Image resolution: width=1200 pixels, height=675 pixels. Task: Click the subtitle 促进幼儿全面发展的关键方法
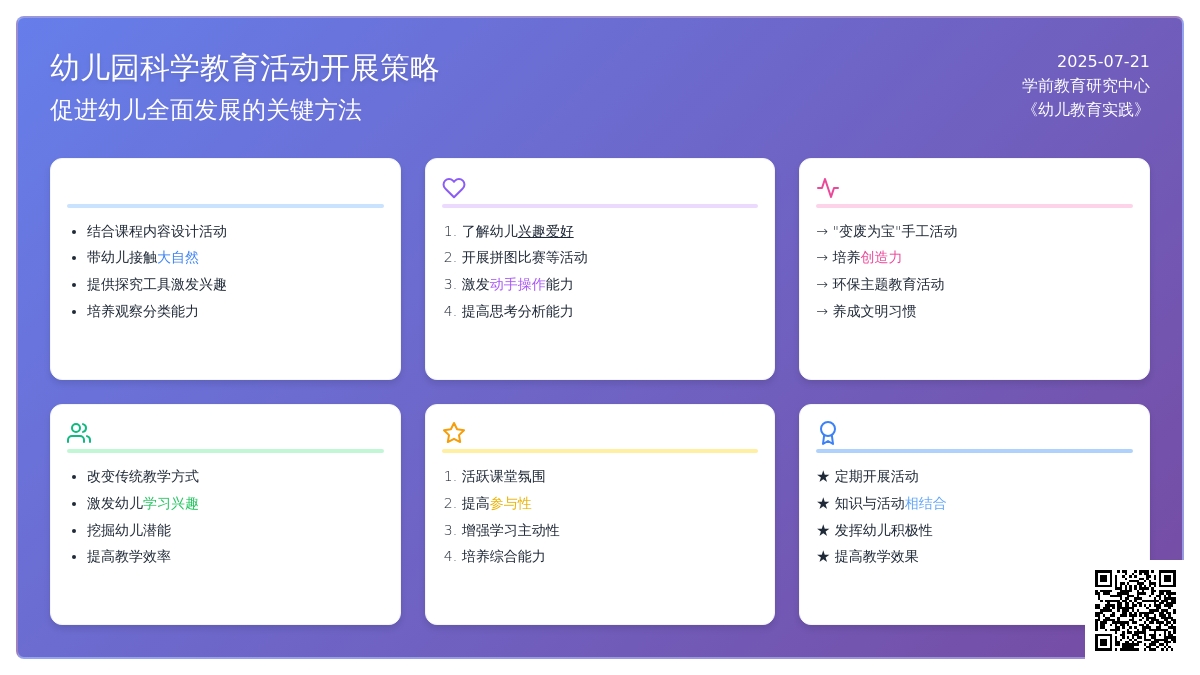(x=206, y=110)
